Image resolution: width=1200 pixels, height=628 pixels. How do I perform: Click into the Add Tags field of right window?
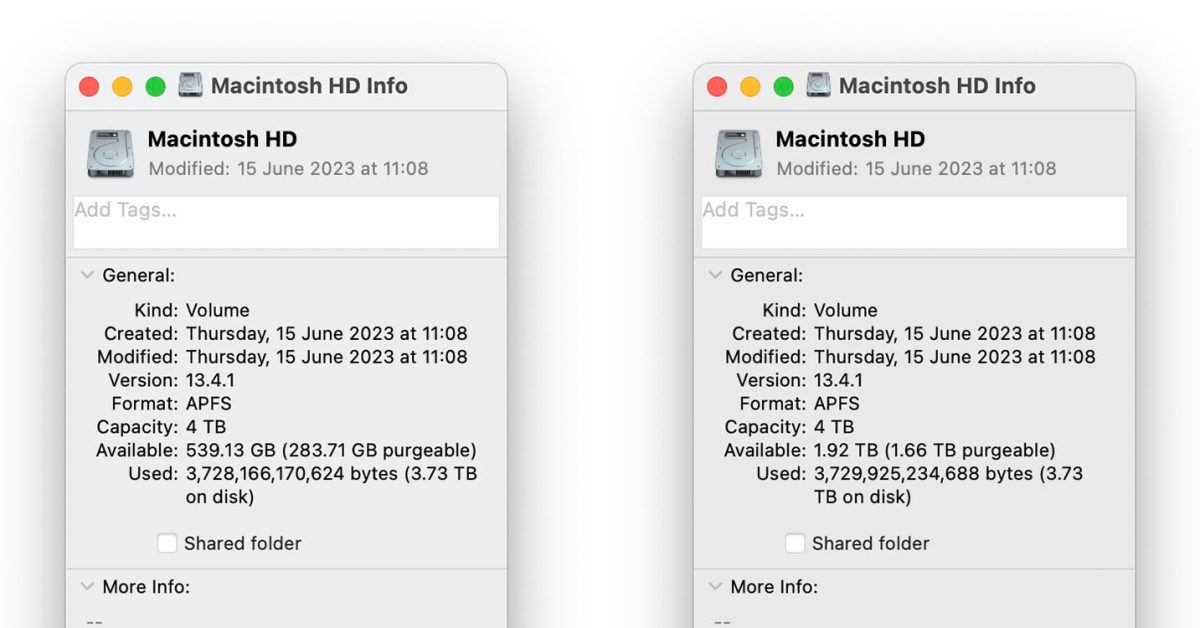click(913, 221)
